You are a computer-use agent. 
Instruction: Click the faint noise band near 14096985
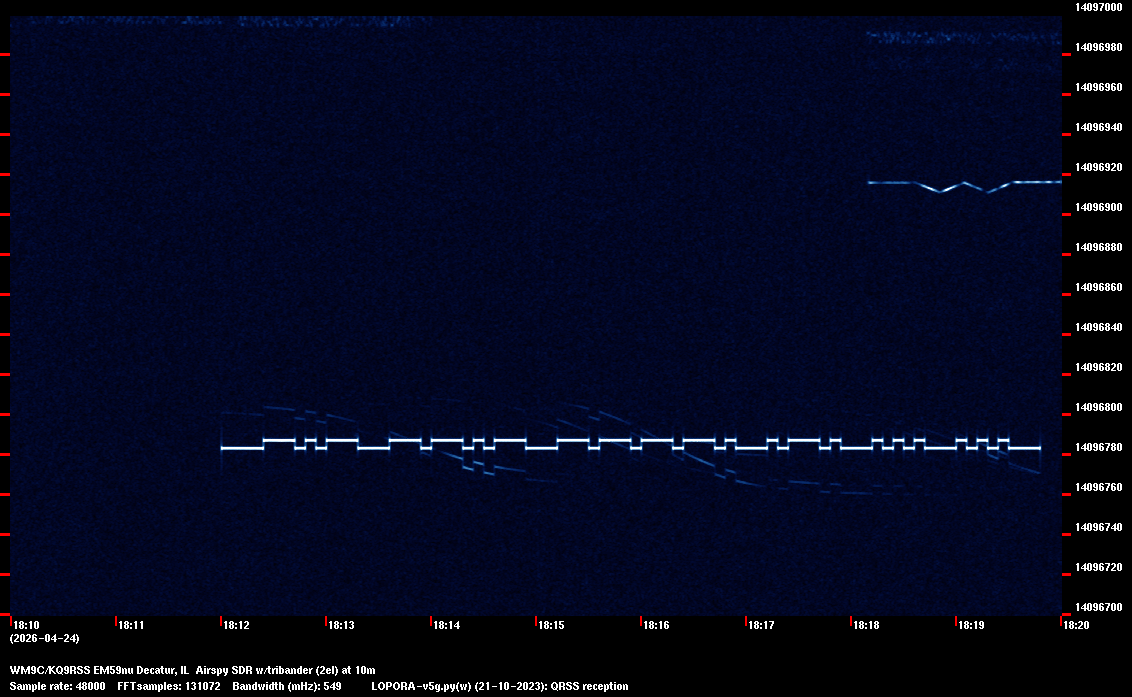tap(962, 38)
